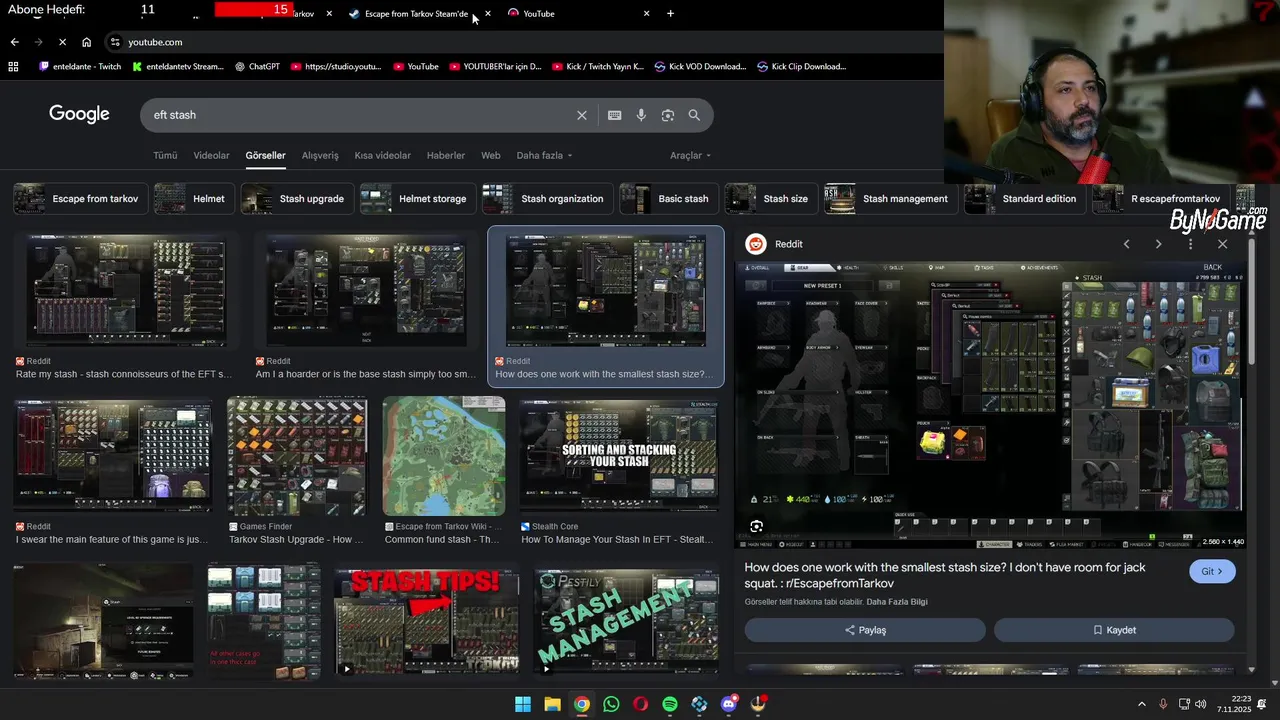Open ChatGPT bookmark

(x=257, y=67)
